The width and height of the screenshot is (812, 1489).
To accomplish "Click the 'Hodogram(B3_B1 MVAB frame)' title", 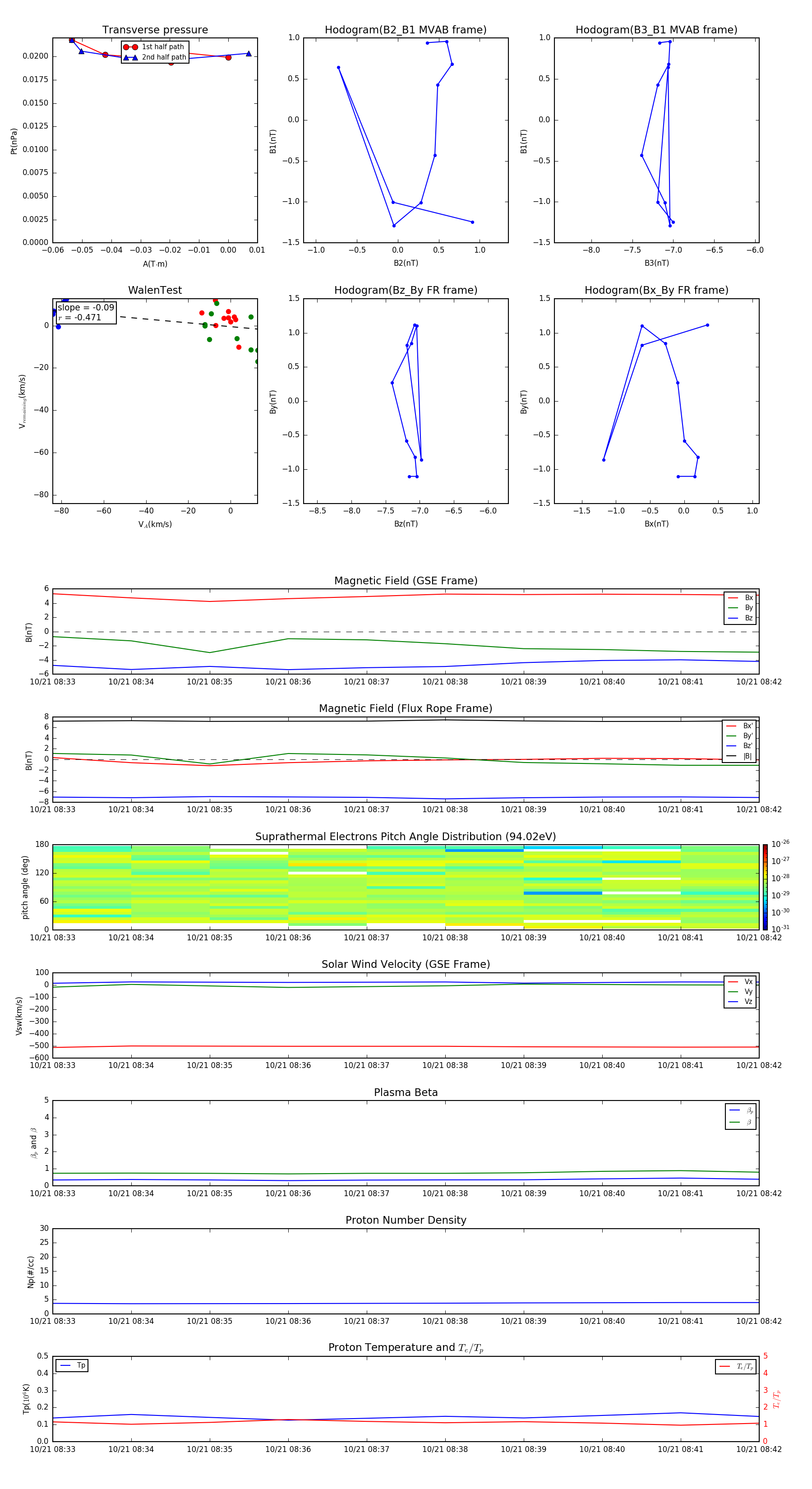I will click(656, 30).
